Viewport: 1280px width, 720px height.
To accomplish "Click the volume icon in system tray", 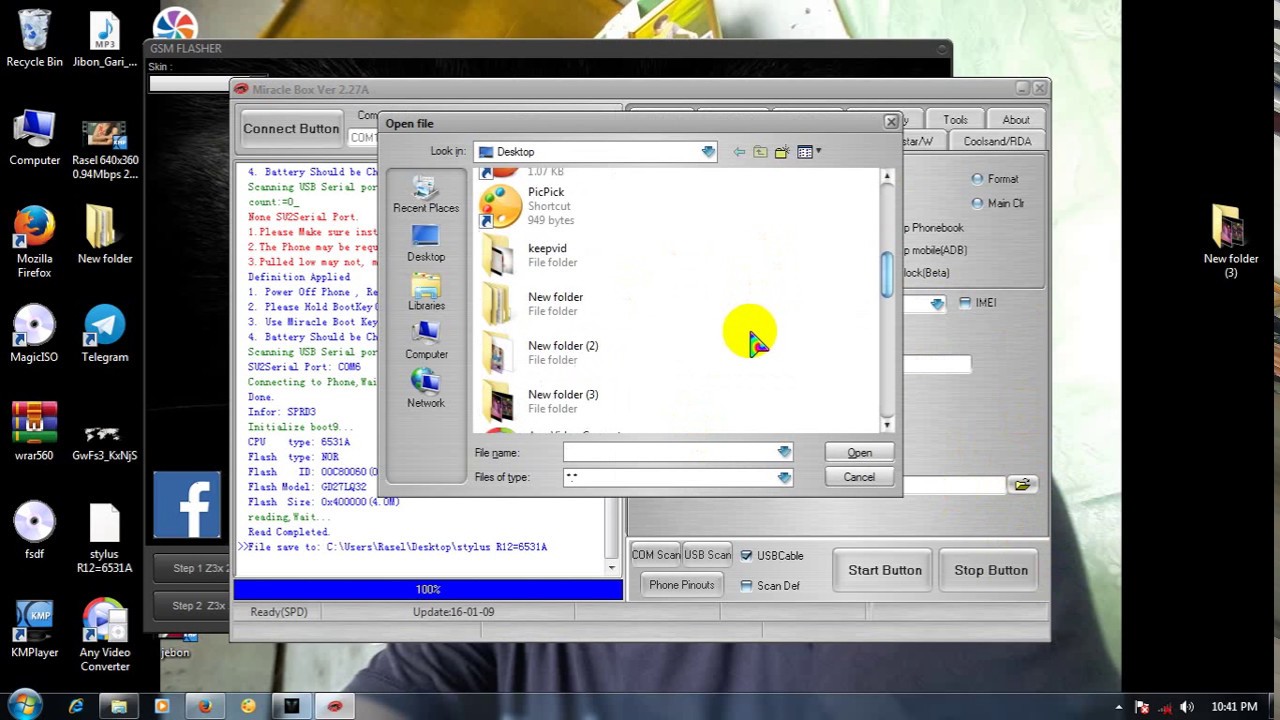I will pos(1187,707).
